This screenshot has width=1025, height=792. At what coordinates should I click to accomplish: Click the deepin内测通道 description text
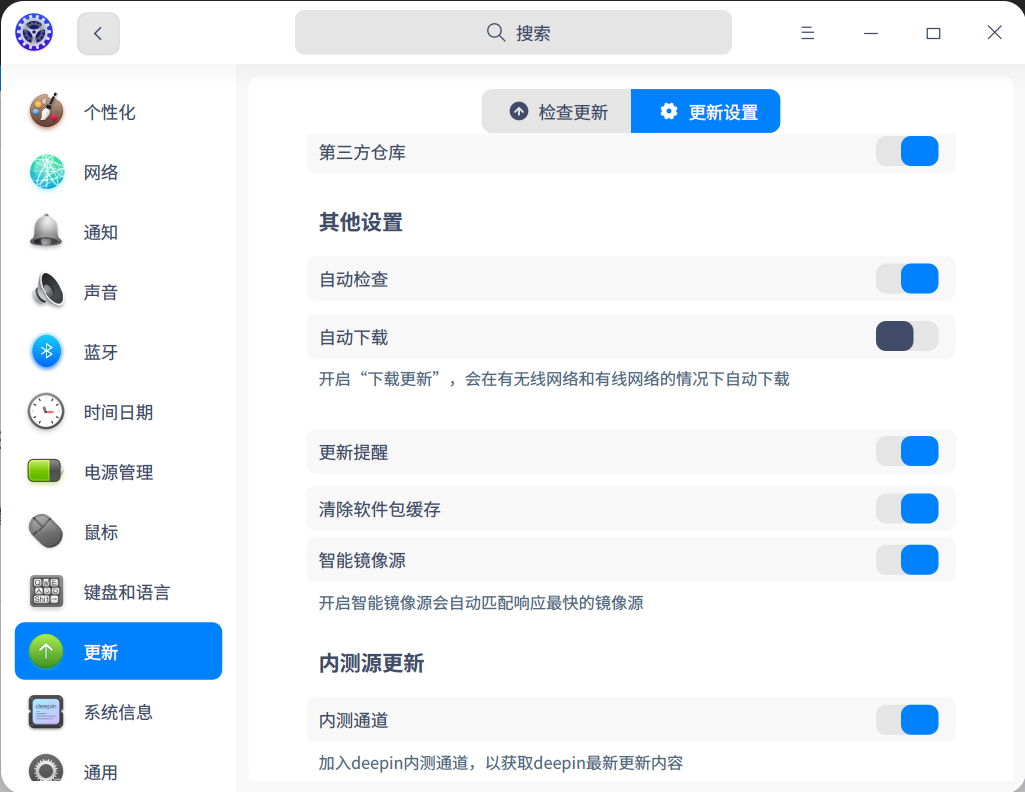pos(501,763)
